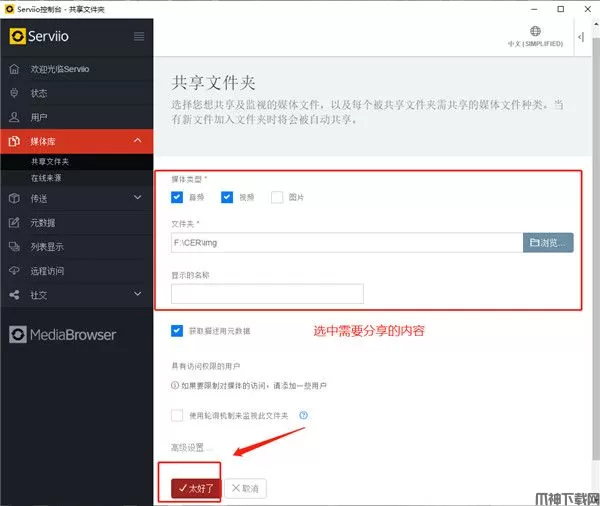Click the users (用户) sidebar icon
This screenshot has width=600, height=506.
pos(14,117)
